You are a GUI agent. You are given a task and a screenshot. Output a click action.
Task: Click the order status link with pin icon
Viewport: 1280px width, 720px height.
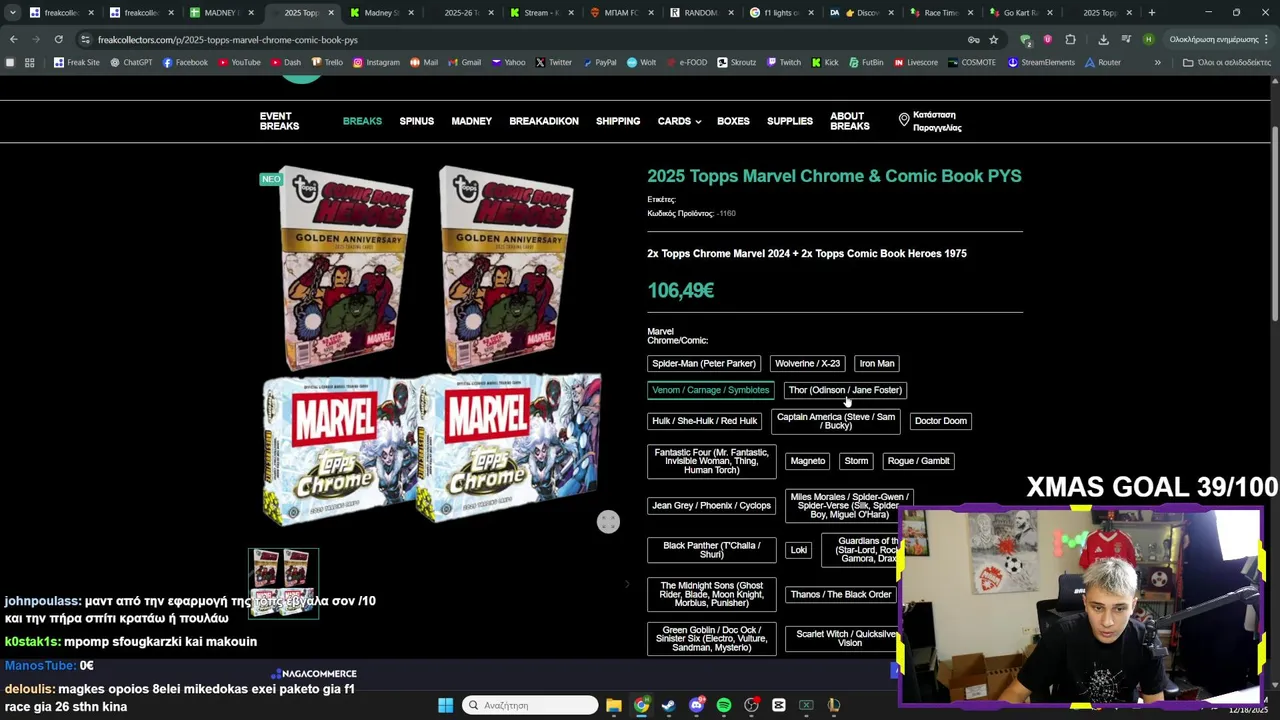[x=930, y=121]
